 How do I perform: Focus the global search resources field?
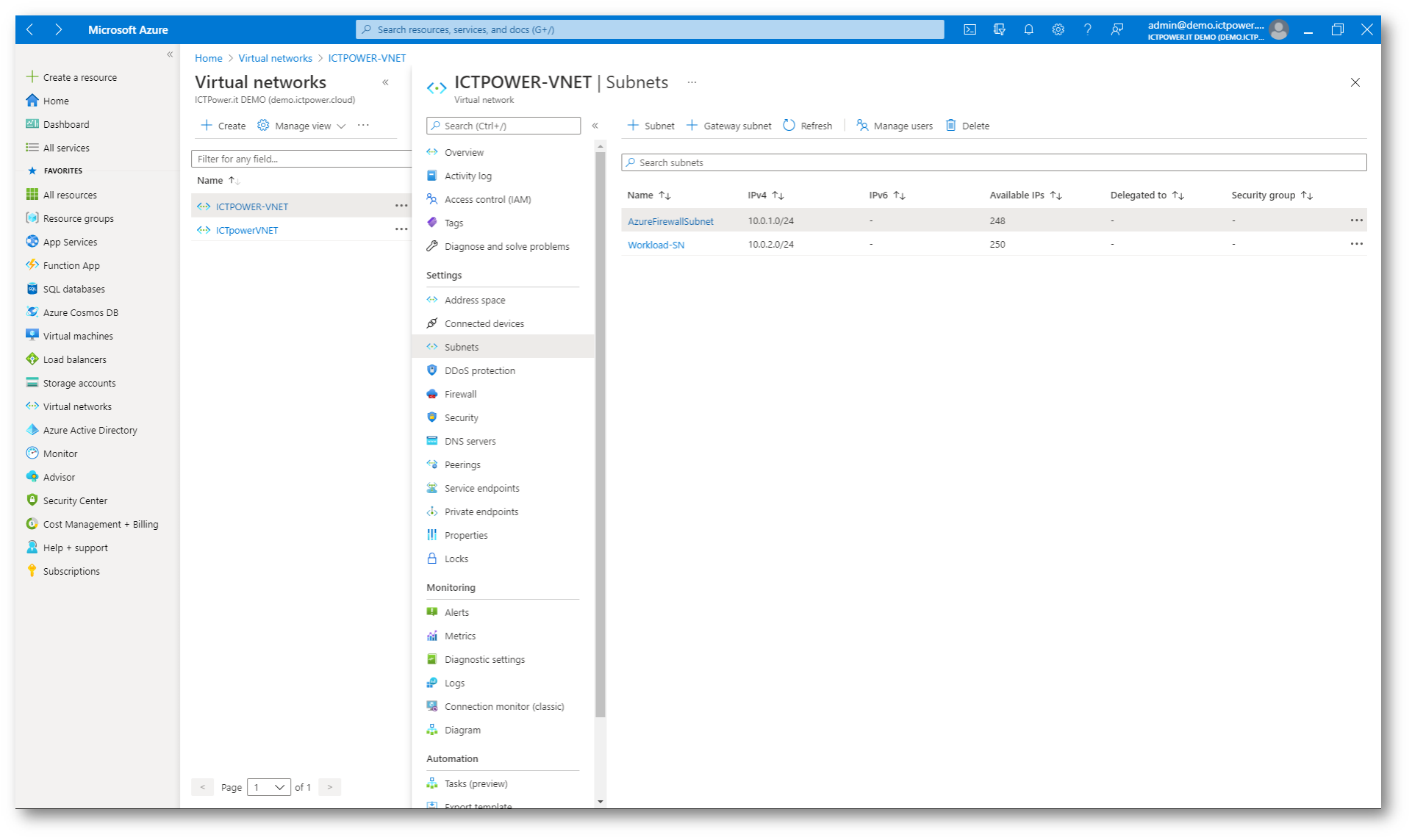(x=650, y=29)
